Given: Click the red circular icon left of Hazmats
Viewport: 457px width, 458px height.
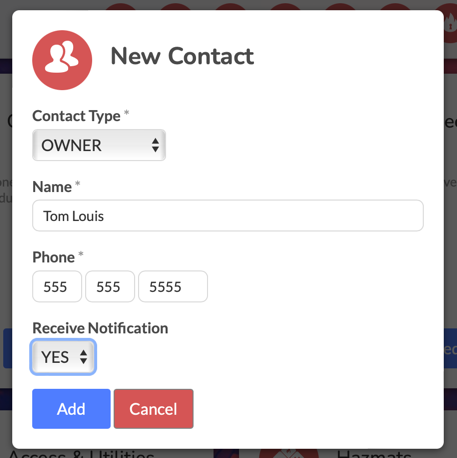Looking at the screenshot, I should [x=289, y=453].
